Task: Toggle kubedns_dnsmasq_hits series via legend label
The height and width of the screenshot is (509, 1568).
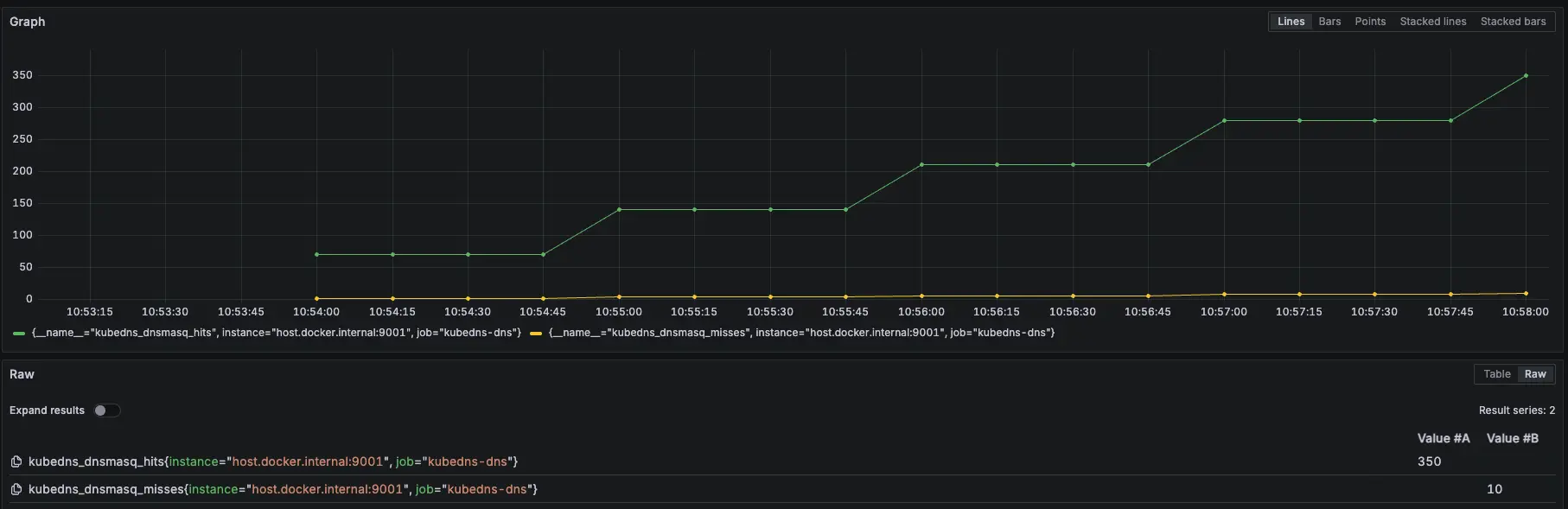Action: point(277,333)
